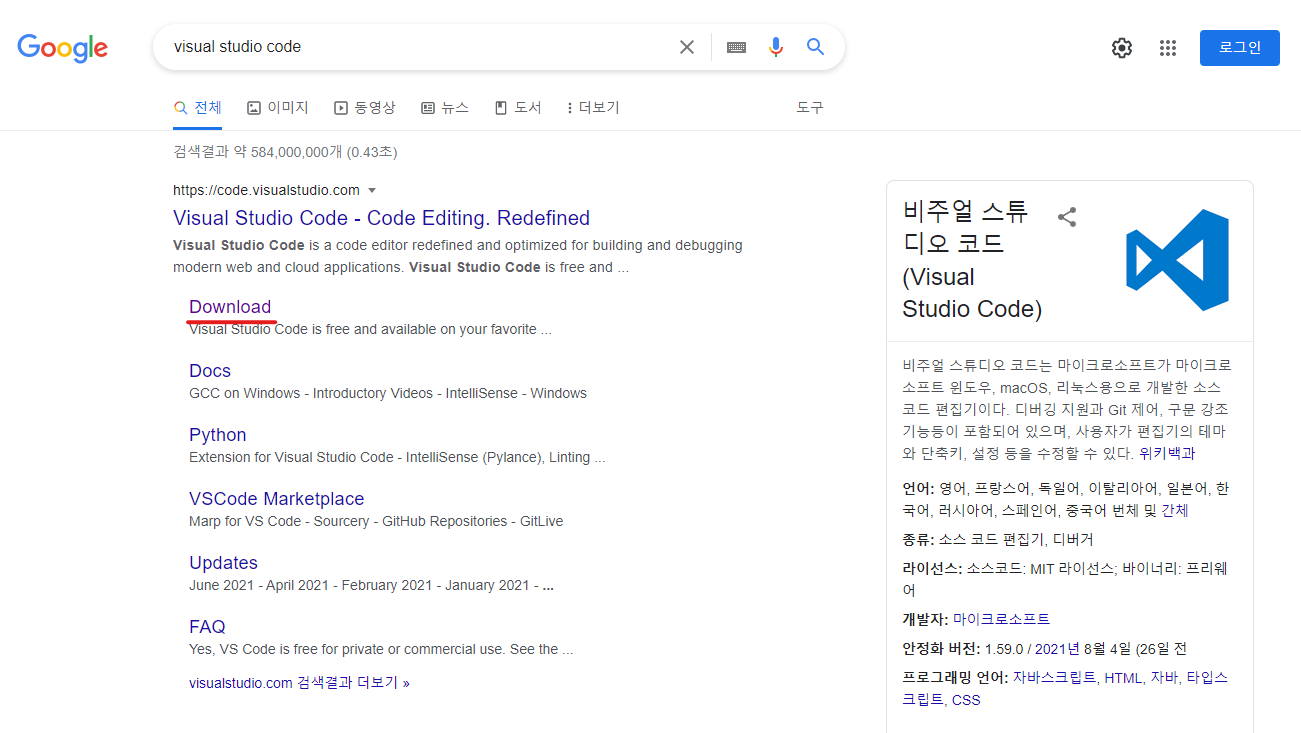Open the 도구 search tools

pyautogui.click(x=810, y=108)
